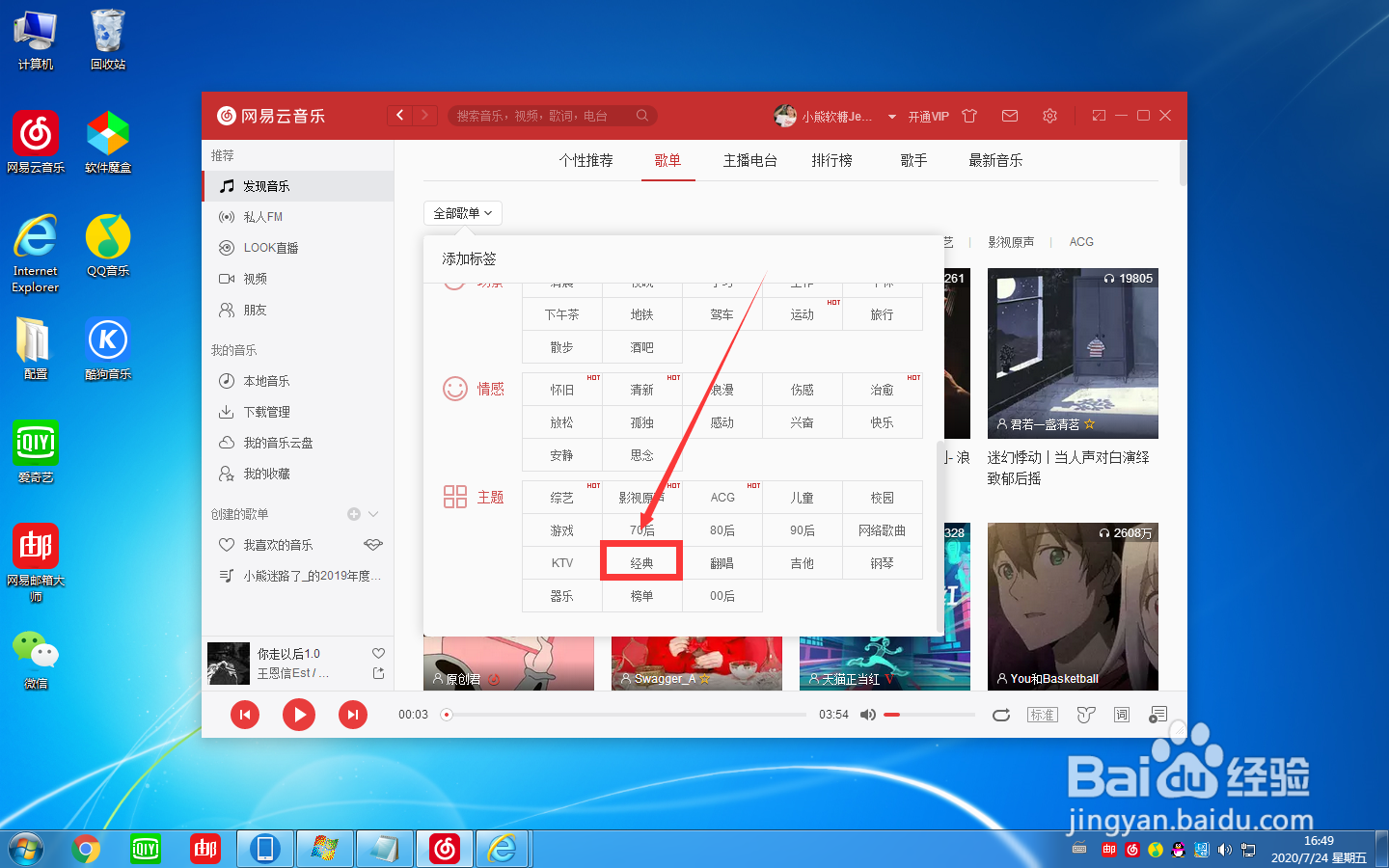
Task: Toggle the loop playback mode icon
Action: (x=1001, y=715)
